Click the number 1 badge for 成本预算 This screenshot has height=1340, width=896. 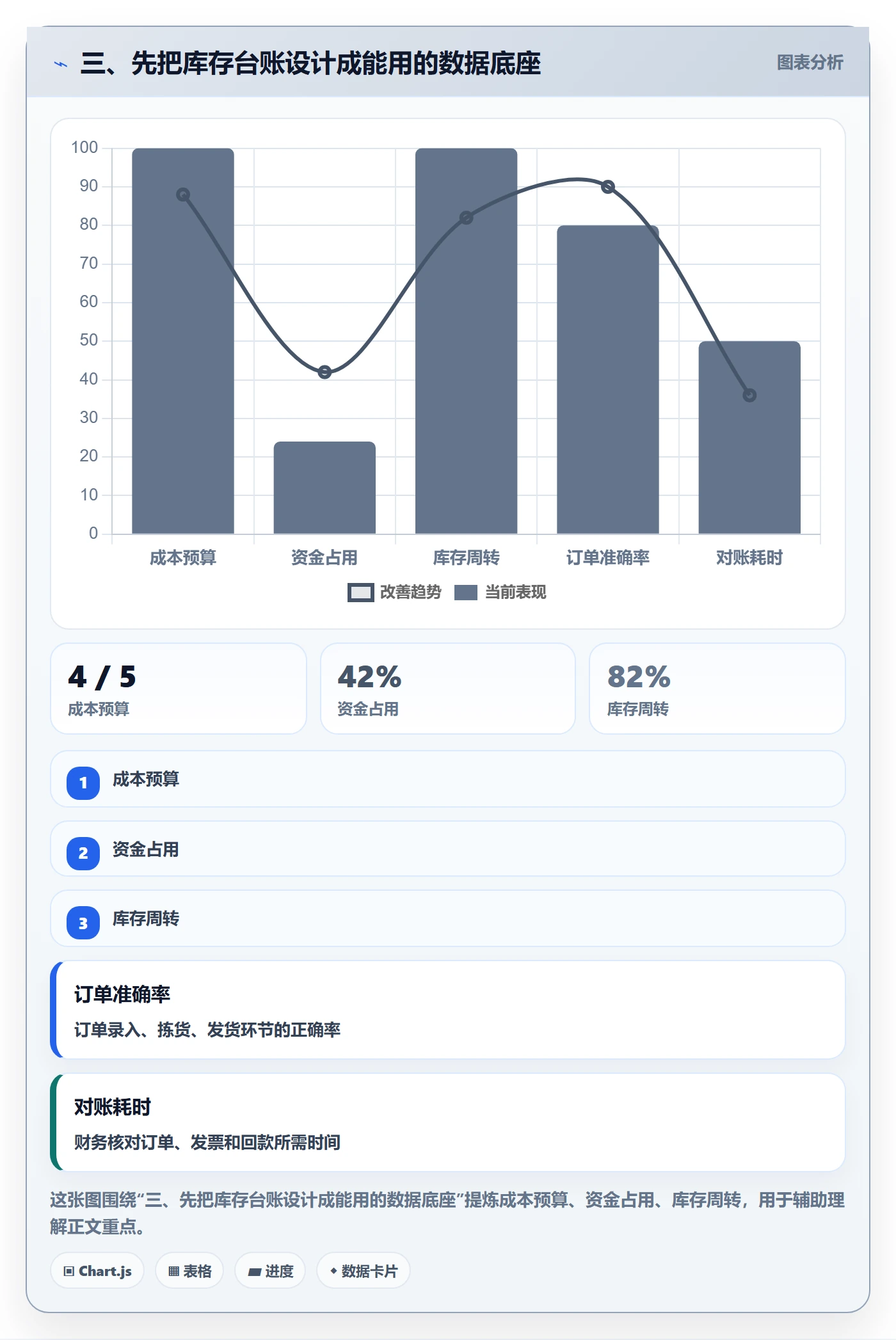(83, 783)
